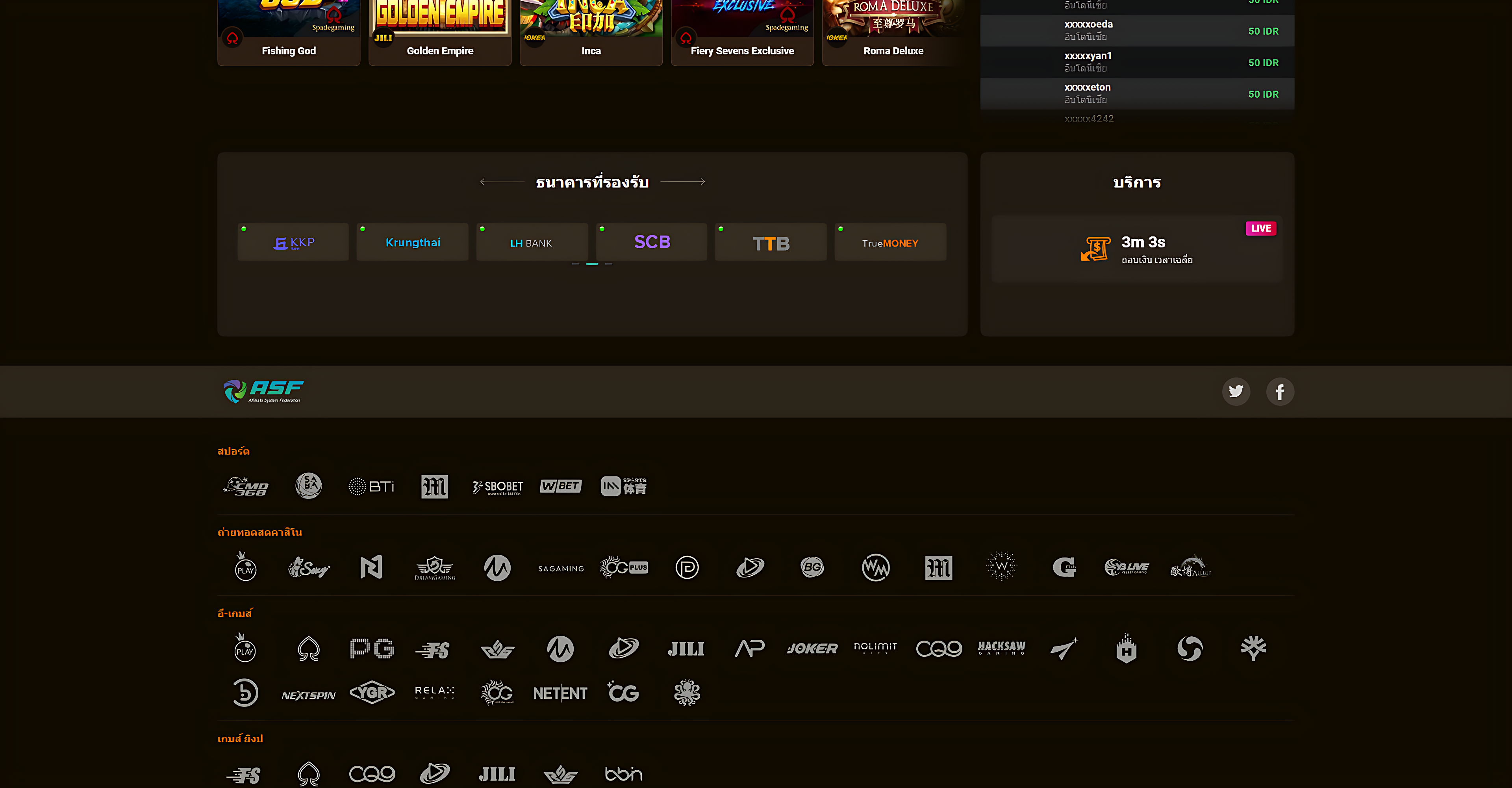Select Spadegaming e-games spade logo
The height and width of the screenshot is (788, 1512).
click(x=309, y=649)
